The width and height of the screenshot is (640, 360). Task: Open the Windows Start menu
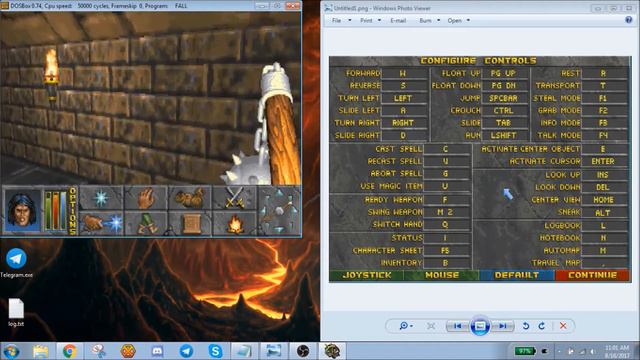tap(11, 351)
